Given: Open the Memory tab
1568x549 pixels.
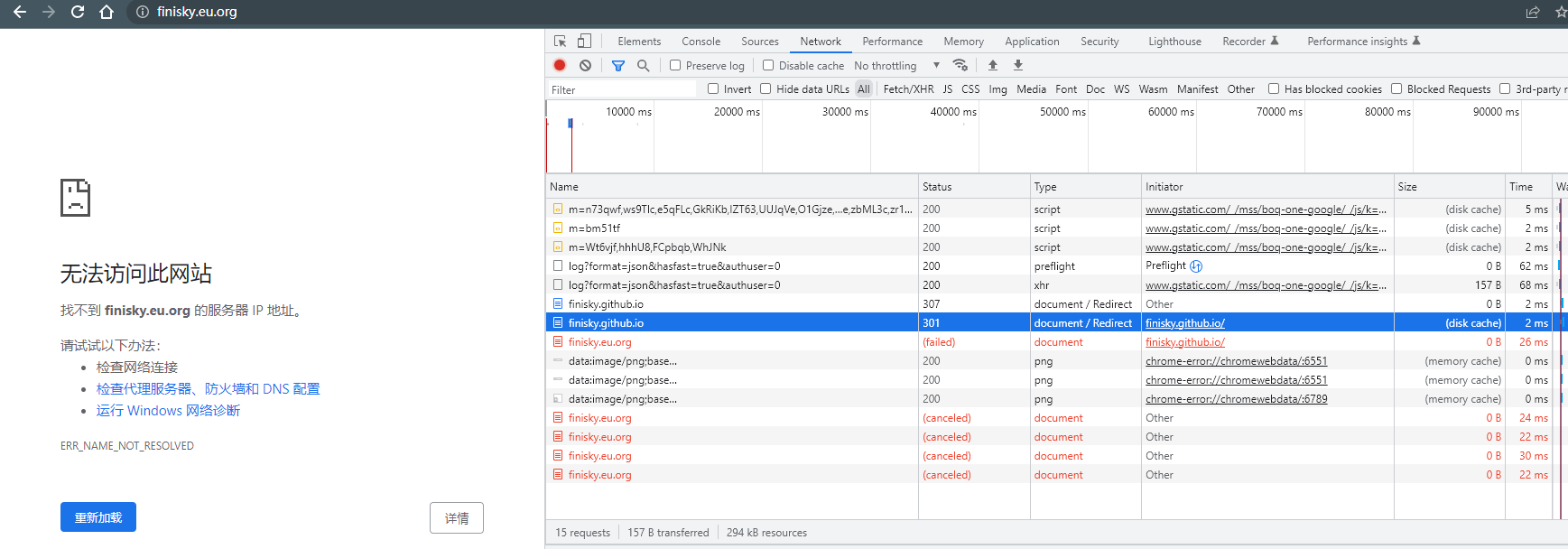Looking at the screenshot, I should (x=964, y=42).
